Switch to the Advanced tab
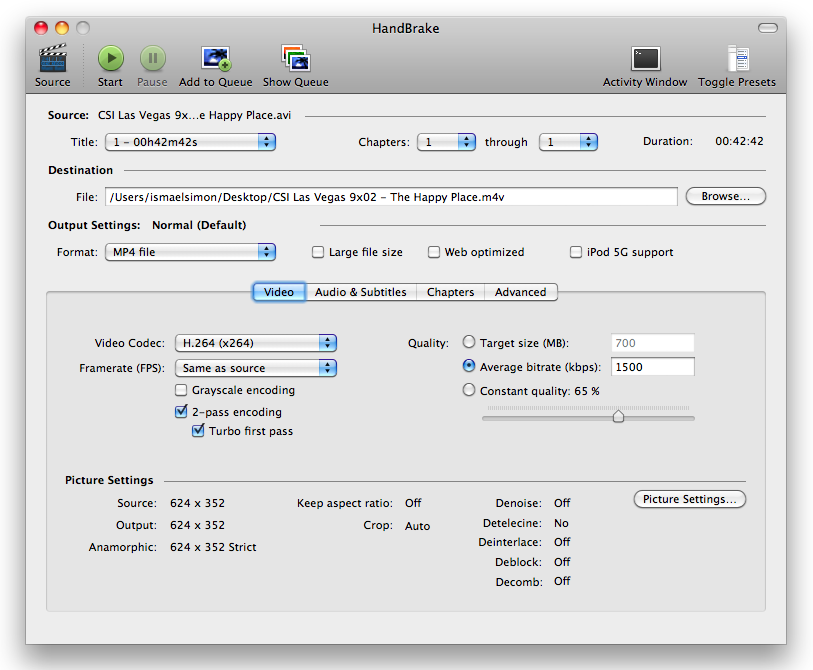This screenshot has width=813, height=670. click(520, 292)
